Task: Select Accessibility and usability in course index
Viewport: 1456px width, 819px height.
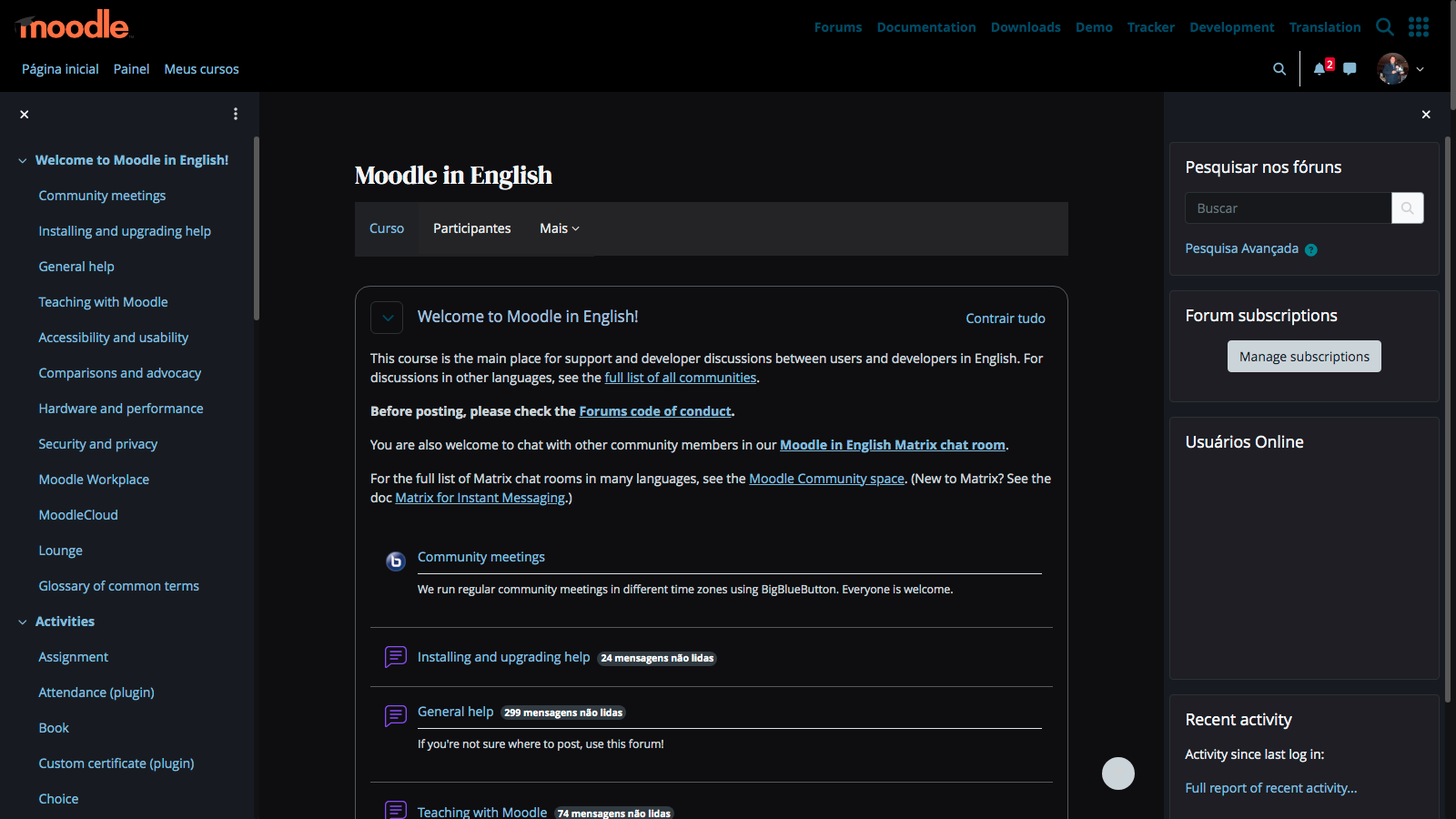Action: (113, 338)
